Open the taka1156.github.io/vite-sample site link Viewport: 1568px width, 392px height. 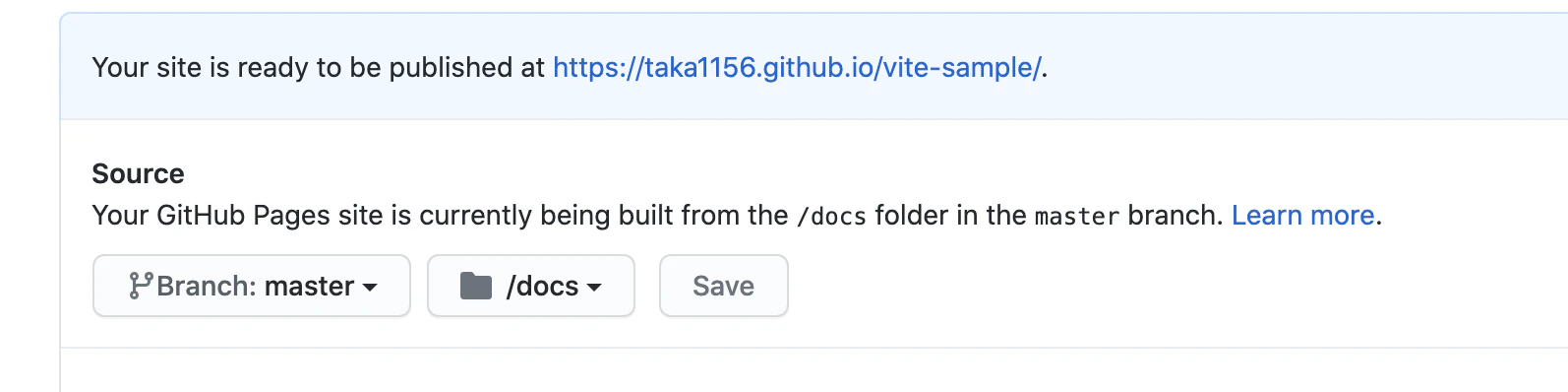(797, 67)
